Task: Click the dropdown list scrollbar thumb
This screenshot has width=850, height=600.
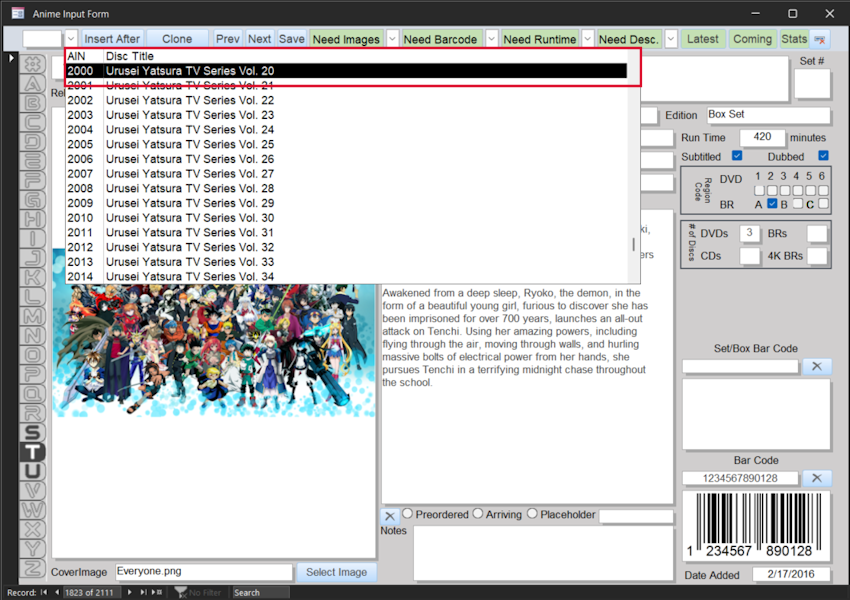Action: (x=634, y=244)
